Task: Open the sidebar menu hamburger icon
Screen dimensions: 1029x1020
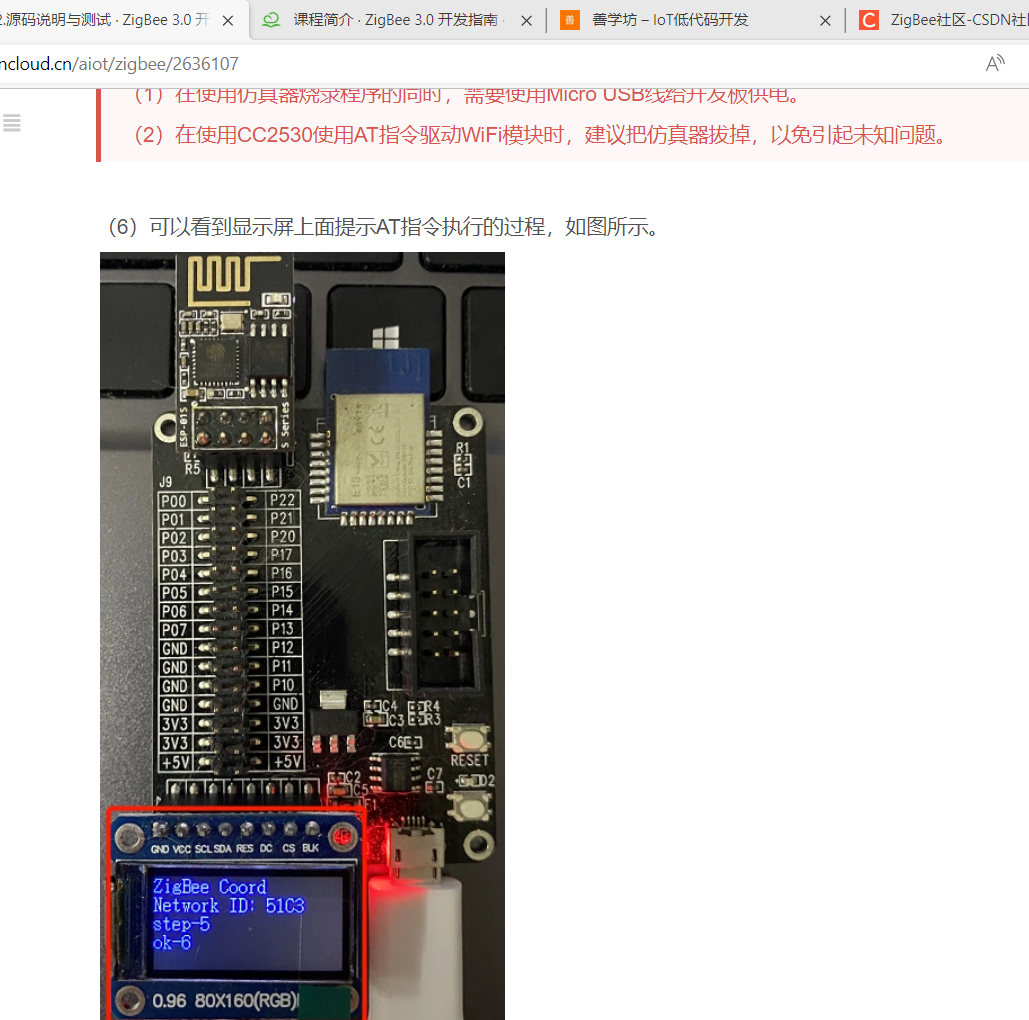Action: 12,123
